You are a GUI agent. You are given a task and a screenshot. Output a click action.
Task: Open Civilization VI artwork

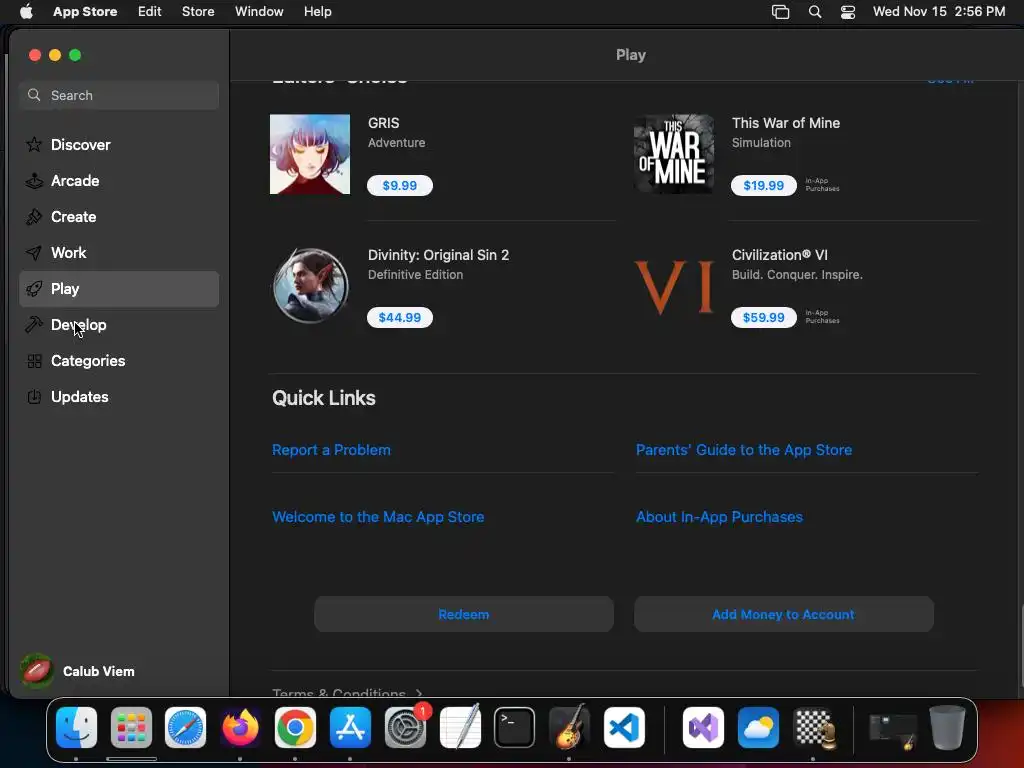674,286
